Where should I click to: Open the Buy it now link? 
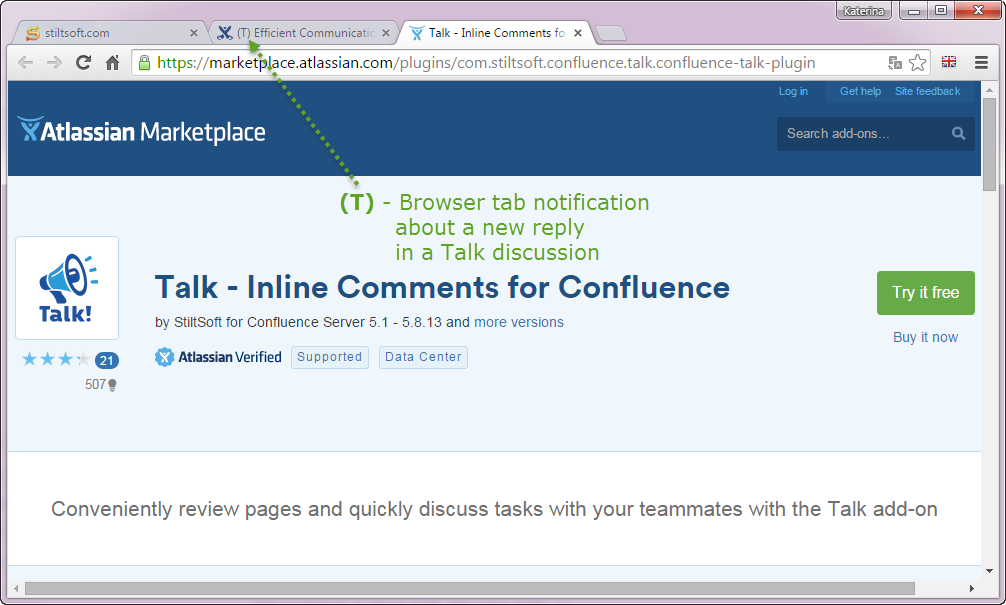tap(925, 337)
